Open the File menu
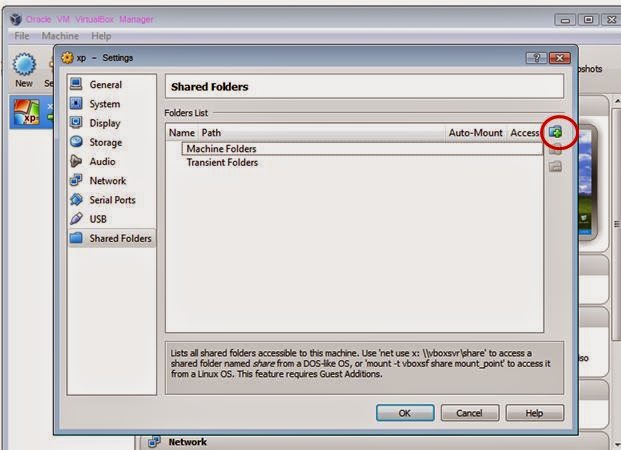Screen dimensions: 621x450 tap(21, 36)
